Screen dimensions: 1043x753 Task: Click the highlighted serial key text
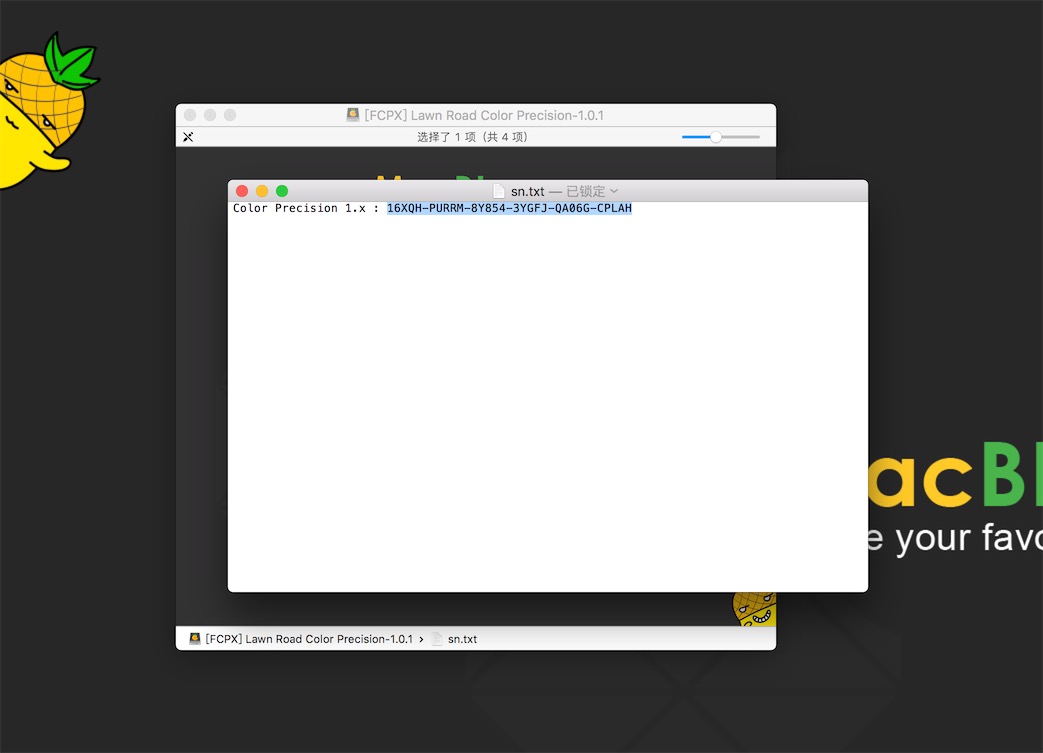[x=510, y=208]
